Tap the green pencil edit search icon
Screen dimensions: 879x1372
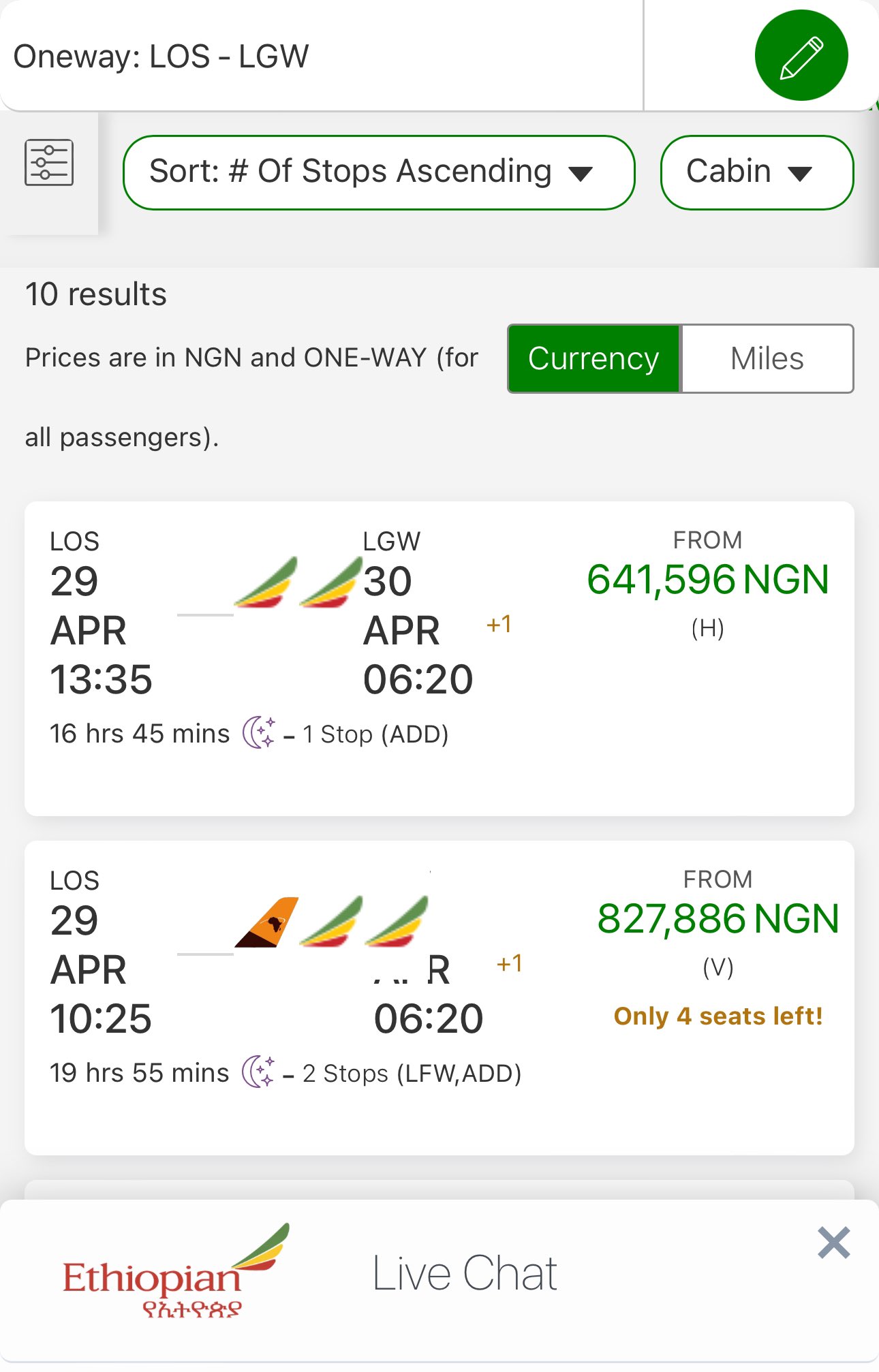click(x=801, y=55)
